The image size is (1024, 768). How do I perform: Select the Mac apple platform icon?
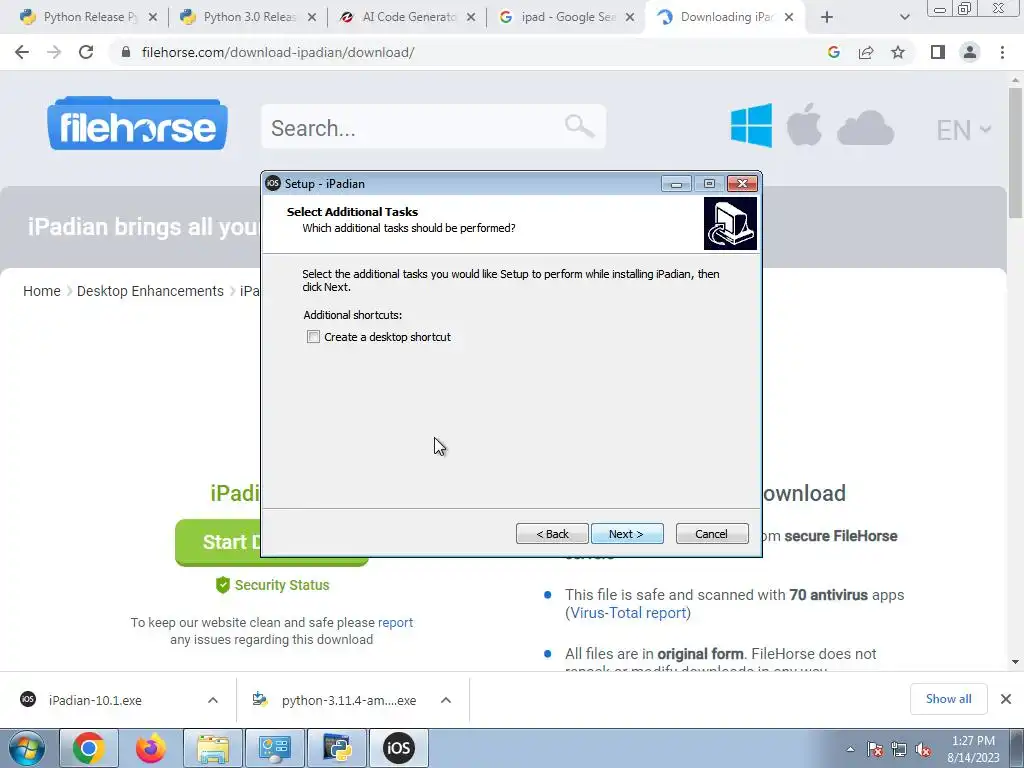point(804,124)
